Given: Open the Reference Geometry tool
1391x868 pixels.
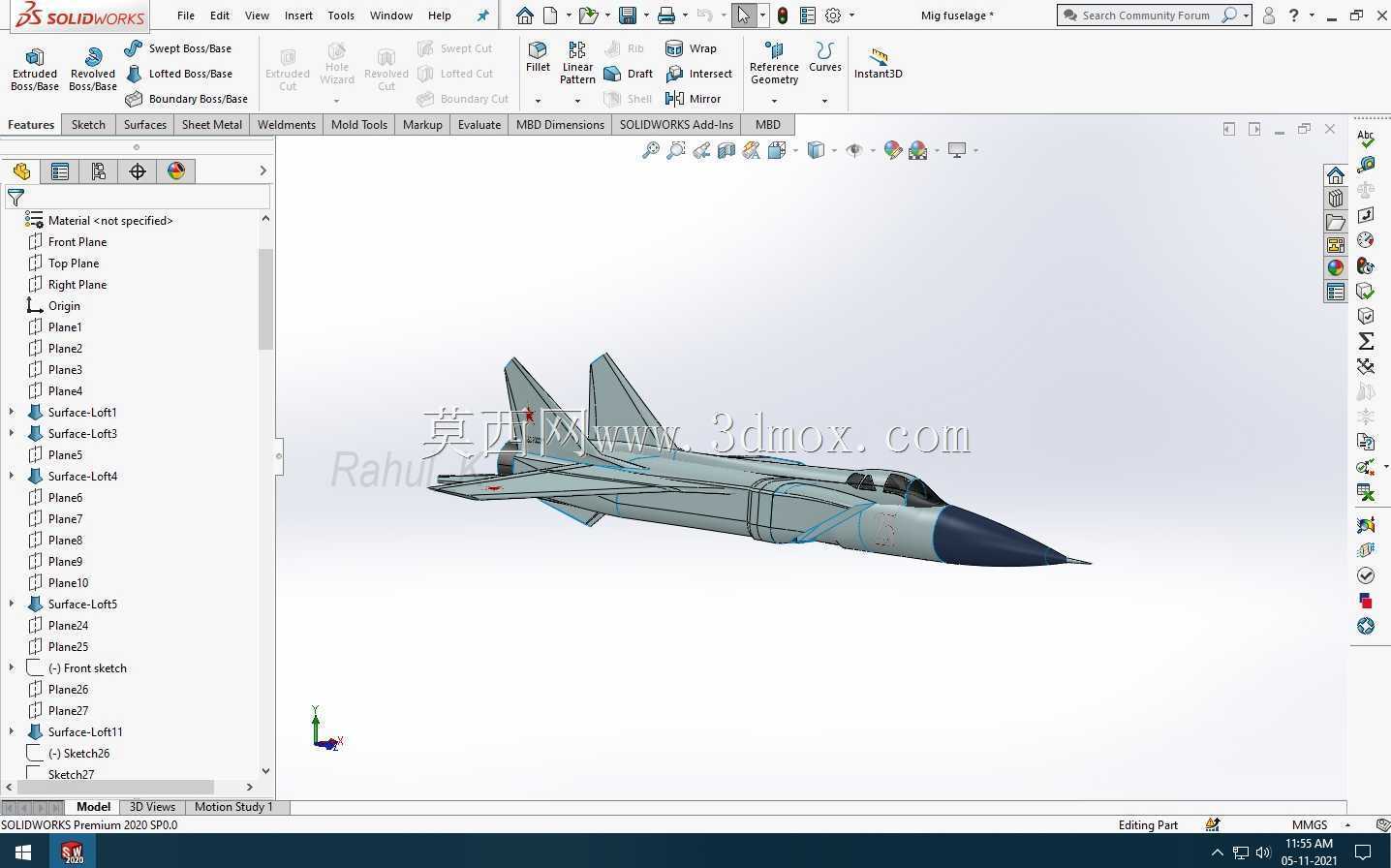Looking at the screenshot, I should 774,63.
